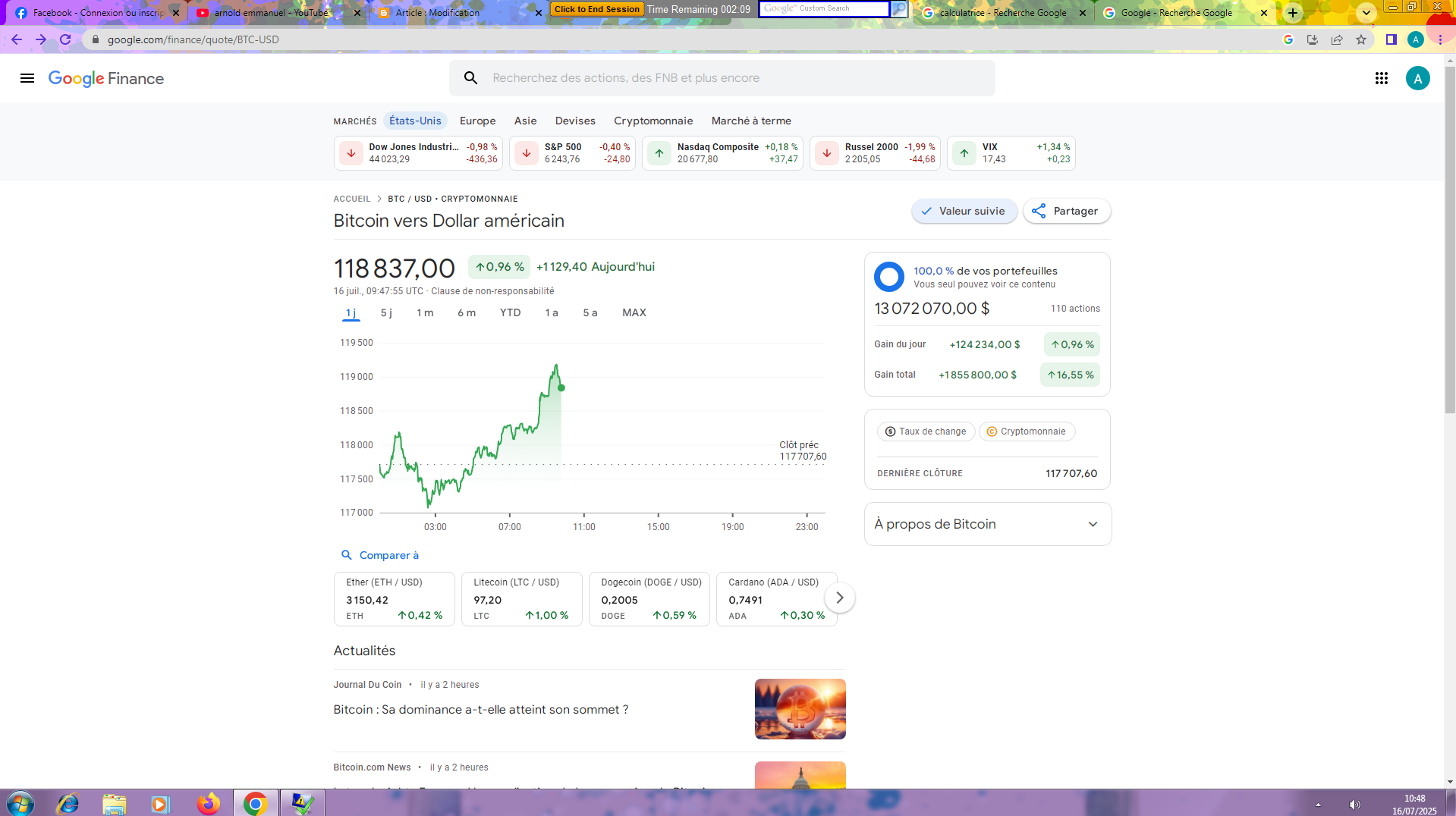The width and height of the screenshot is (1456, 816).
Task: Open the Google account avatar in Finance
Action: pyautogui.click(x=1417, y=78)
